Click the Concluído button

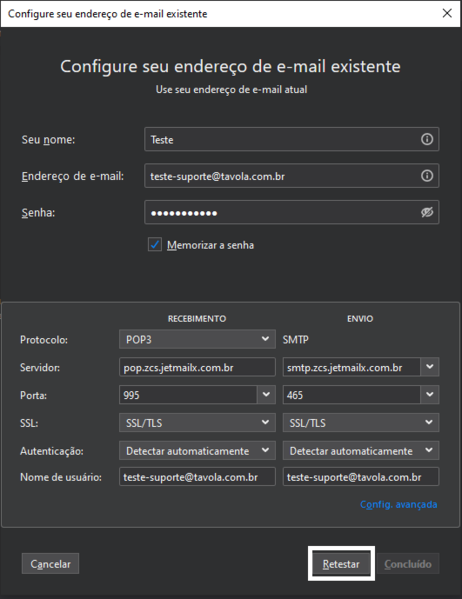tap(408, 564)
